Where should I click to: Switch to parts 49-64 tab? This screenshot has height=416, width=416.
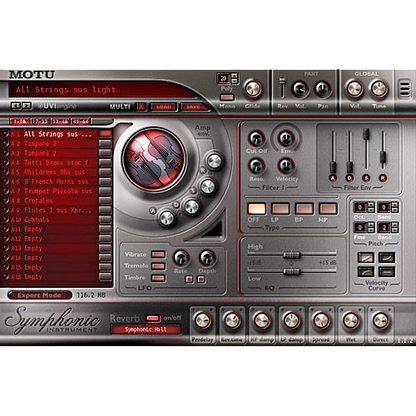pos(80,121)
